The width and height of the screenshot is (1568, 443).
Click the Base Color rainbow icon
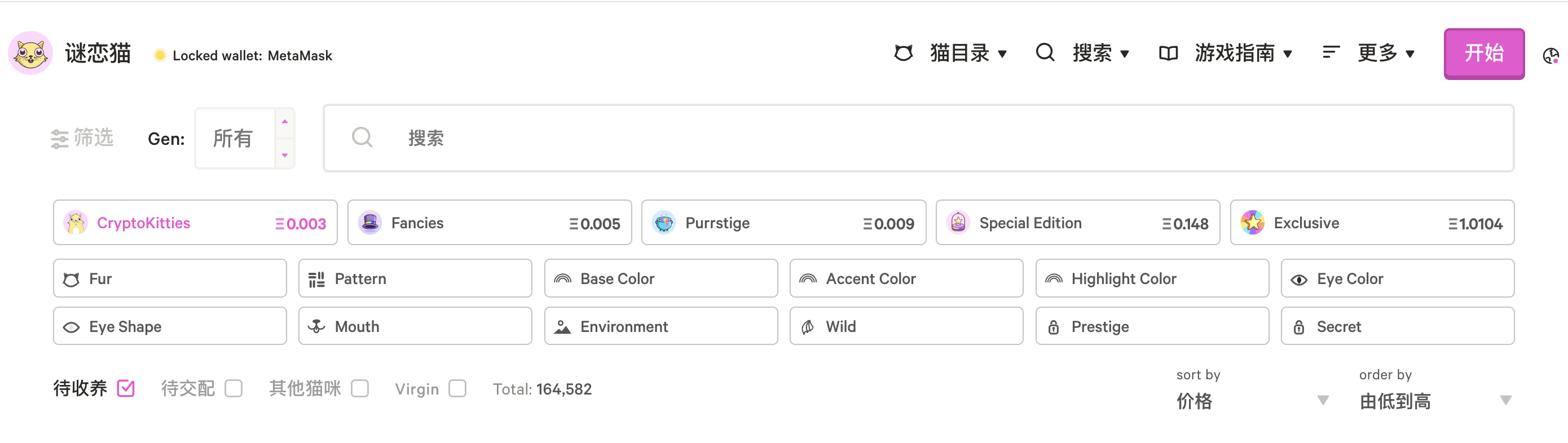pyautogui.click(x=562, y=278)
